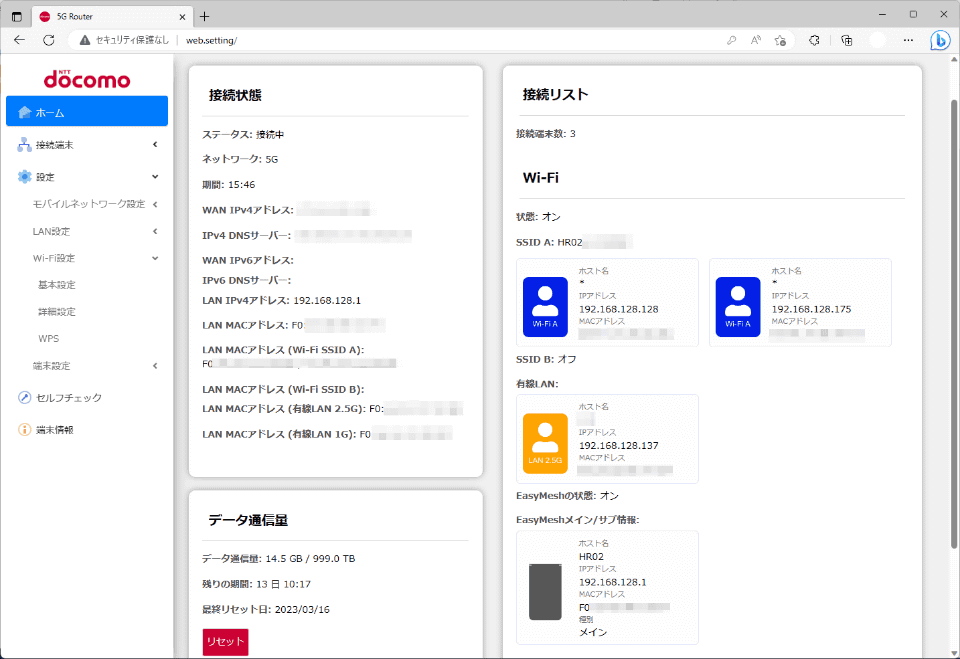Select the ホーム home icon in sidebar
960x659 pixels.
point(24,112)
